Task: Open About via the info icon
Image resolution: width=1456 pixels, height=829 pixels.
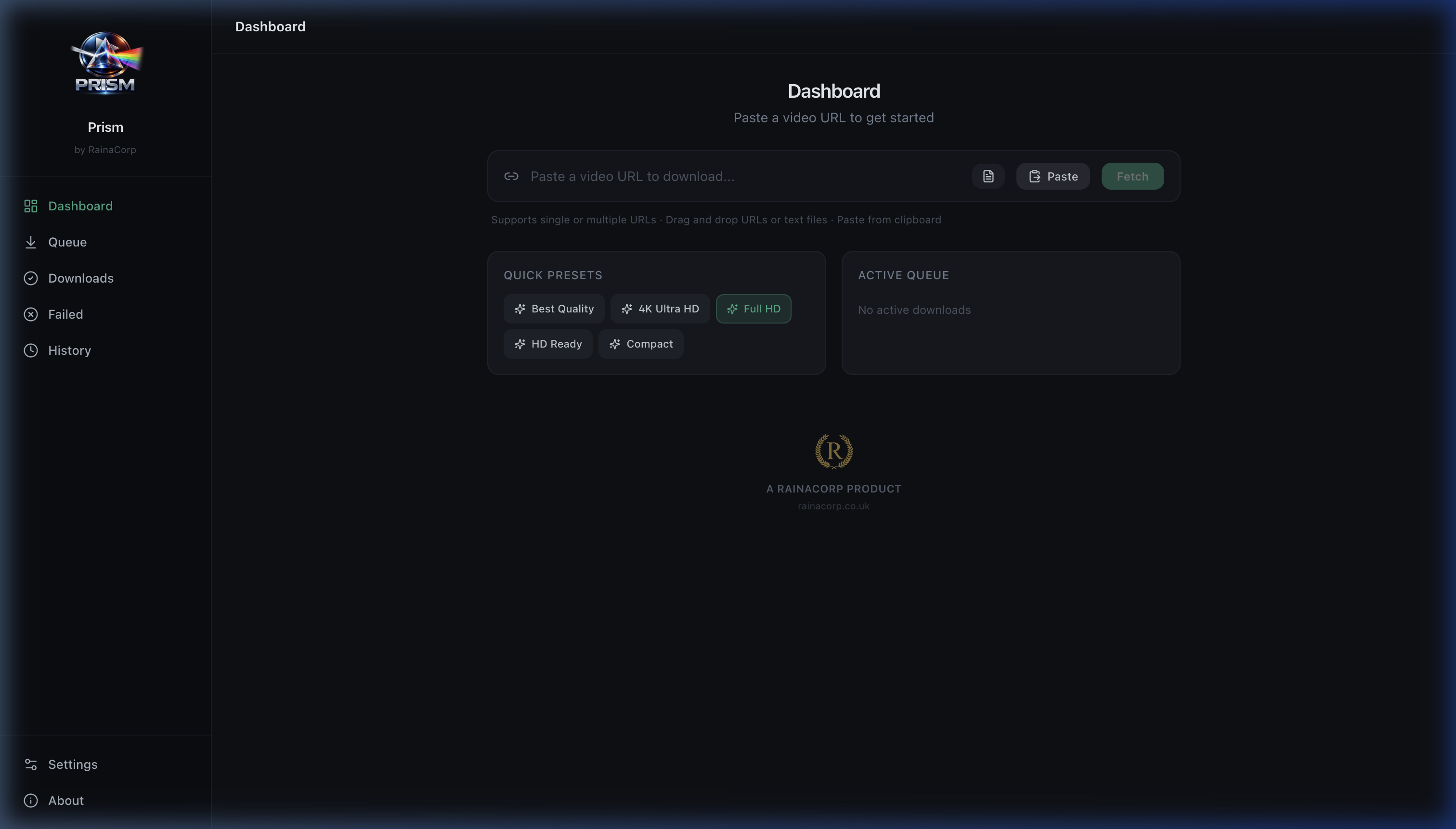Action: tap(31, 801)
